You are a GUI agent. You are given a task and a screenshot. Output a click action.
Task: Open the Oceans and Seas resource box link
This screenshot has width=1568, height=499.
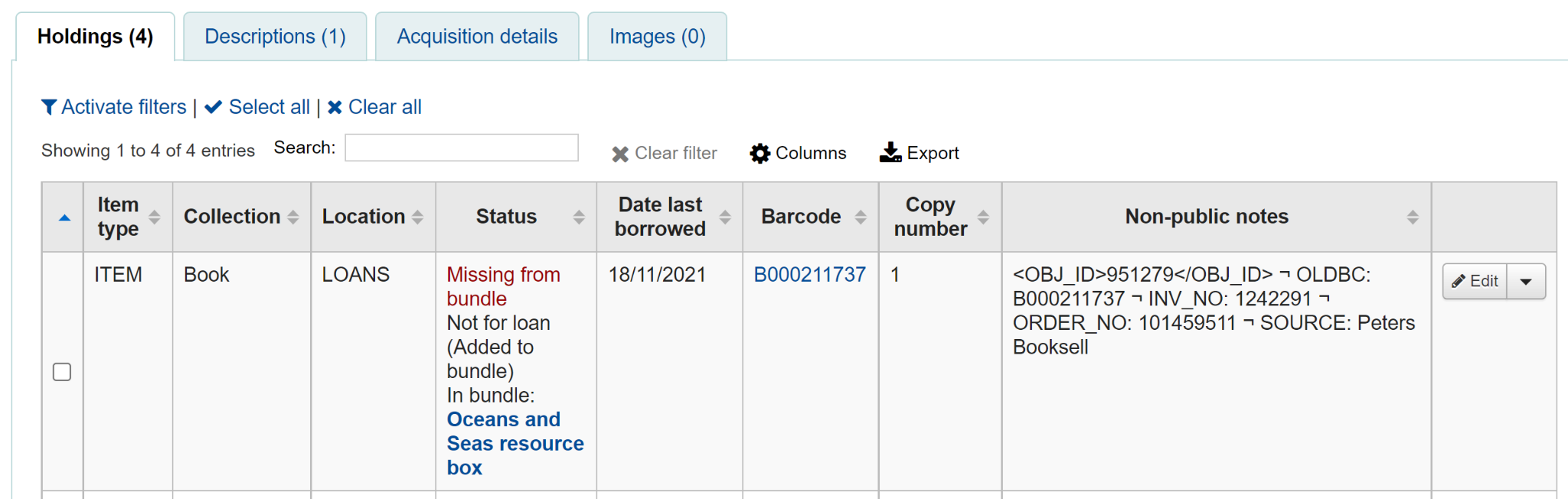514,443
